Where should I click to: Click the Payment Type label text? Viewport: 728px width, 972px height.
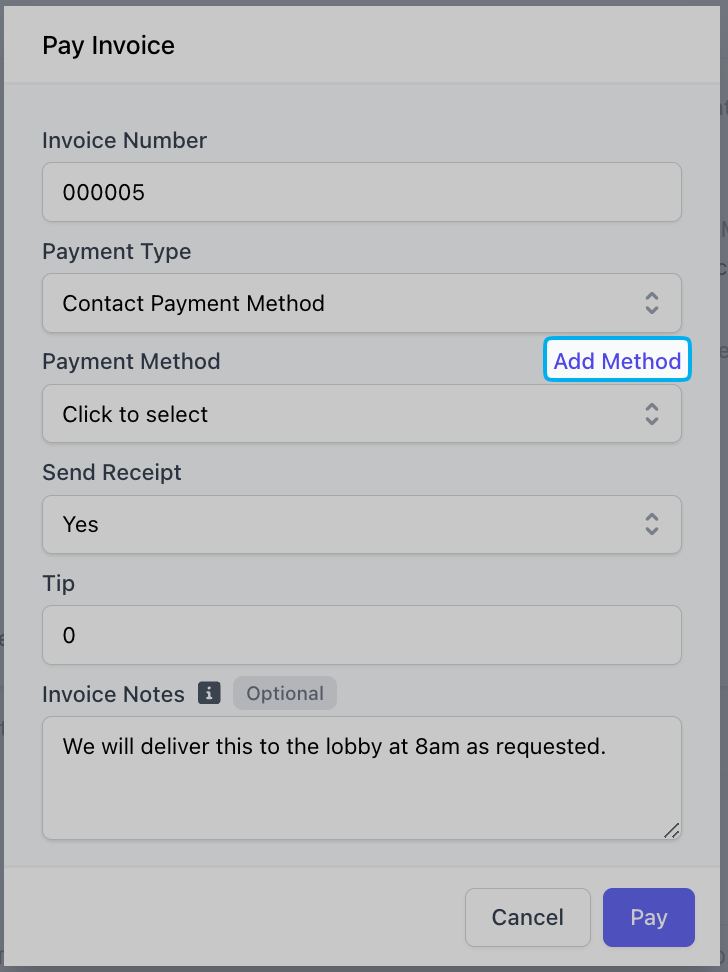click(x=117, y=252)
